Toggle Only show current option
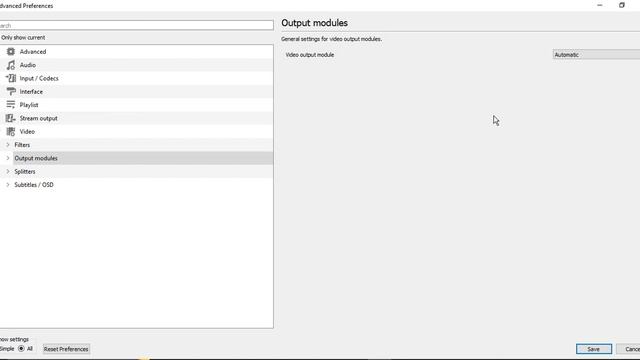Screen dimensions: 640x360 pyautogui.click(x=23, y=38)
